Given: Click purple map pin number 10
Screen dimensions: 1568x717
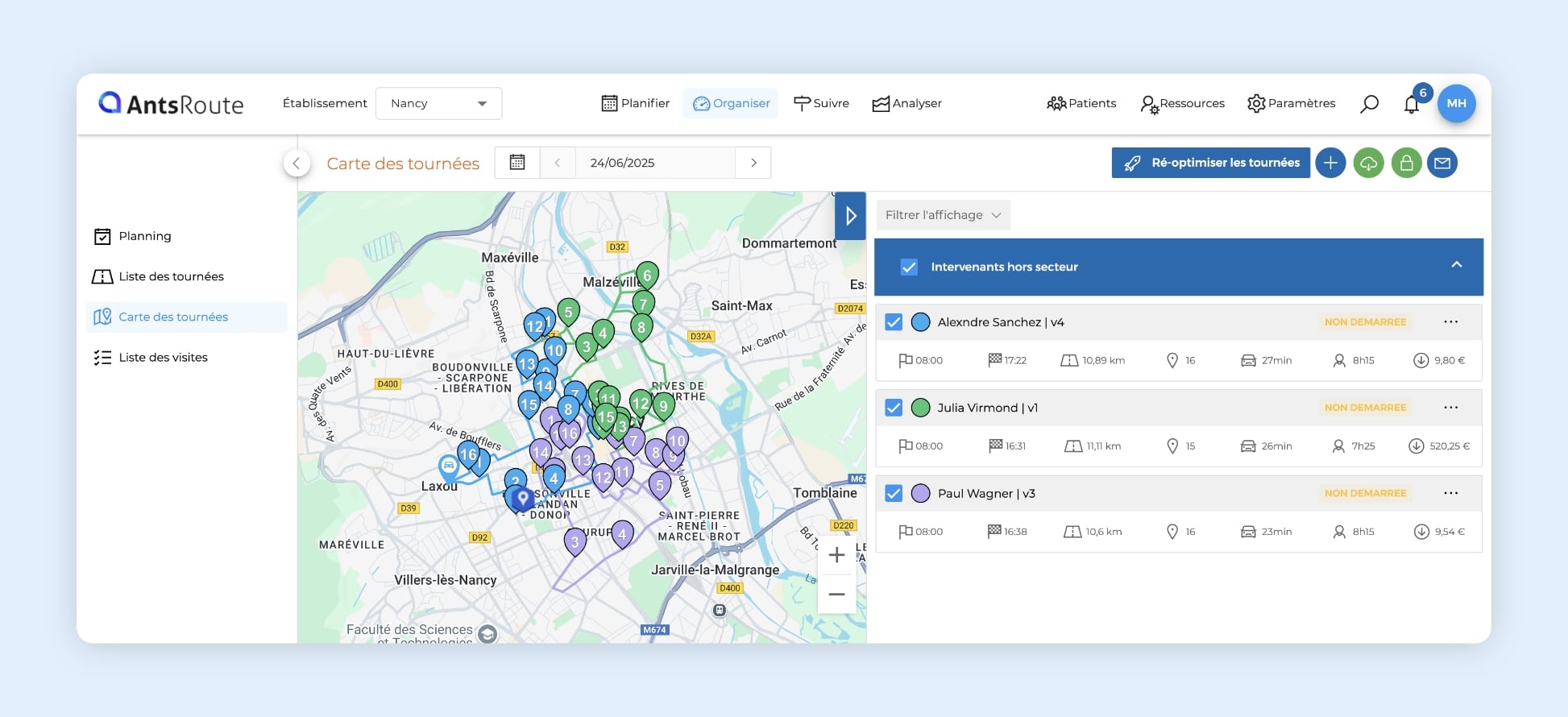Looking at the screenshot, I should pos(677,441).
